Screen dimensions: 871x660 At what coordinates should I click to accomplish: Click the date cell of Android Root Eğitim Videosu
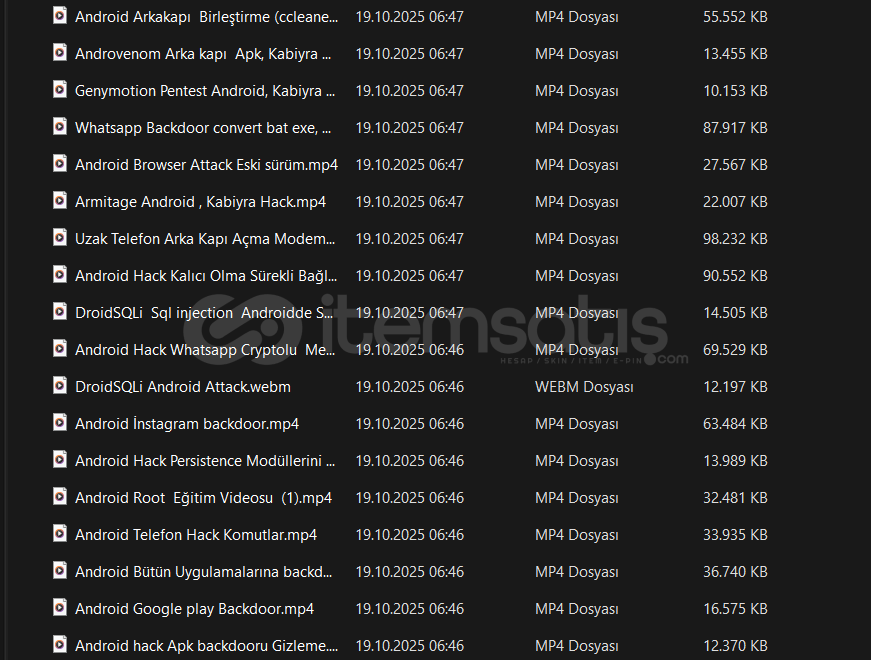coord(409,498)
